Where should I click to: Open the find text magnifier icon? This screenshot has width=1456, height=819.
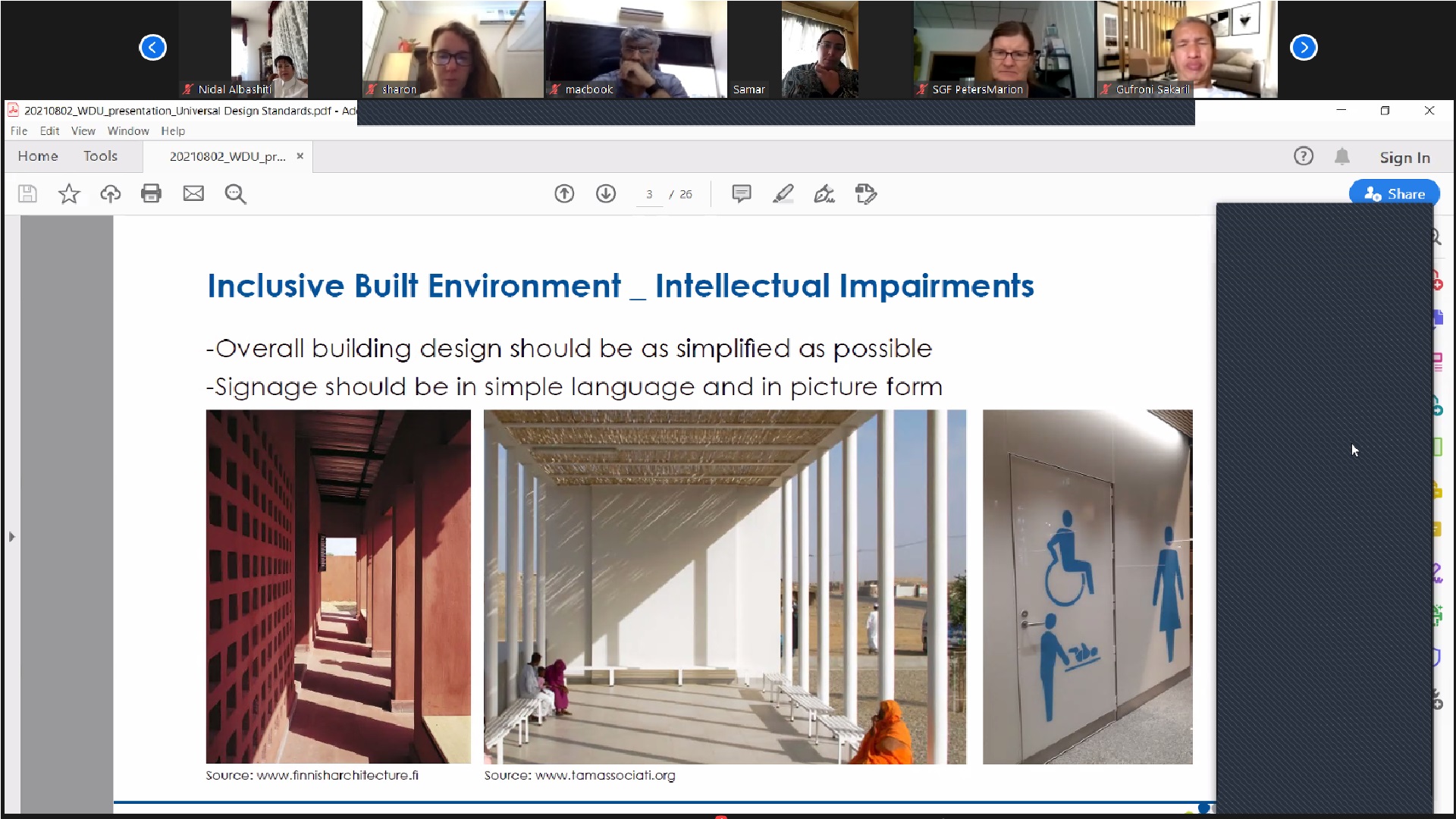(x=235, y=194)
